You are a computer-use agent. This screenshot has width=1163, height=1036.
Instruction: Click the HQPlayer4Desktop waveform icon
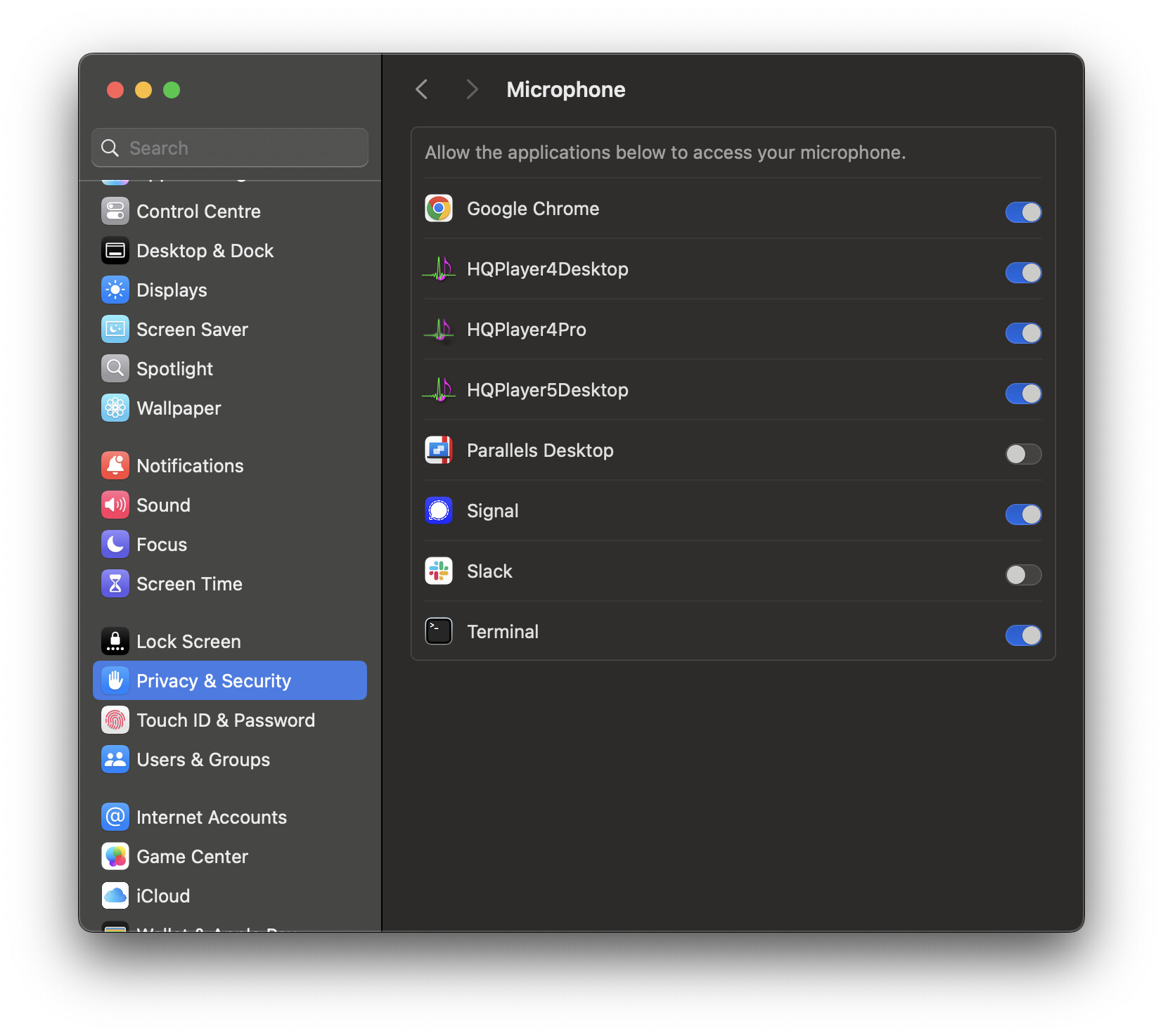439,269
